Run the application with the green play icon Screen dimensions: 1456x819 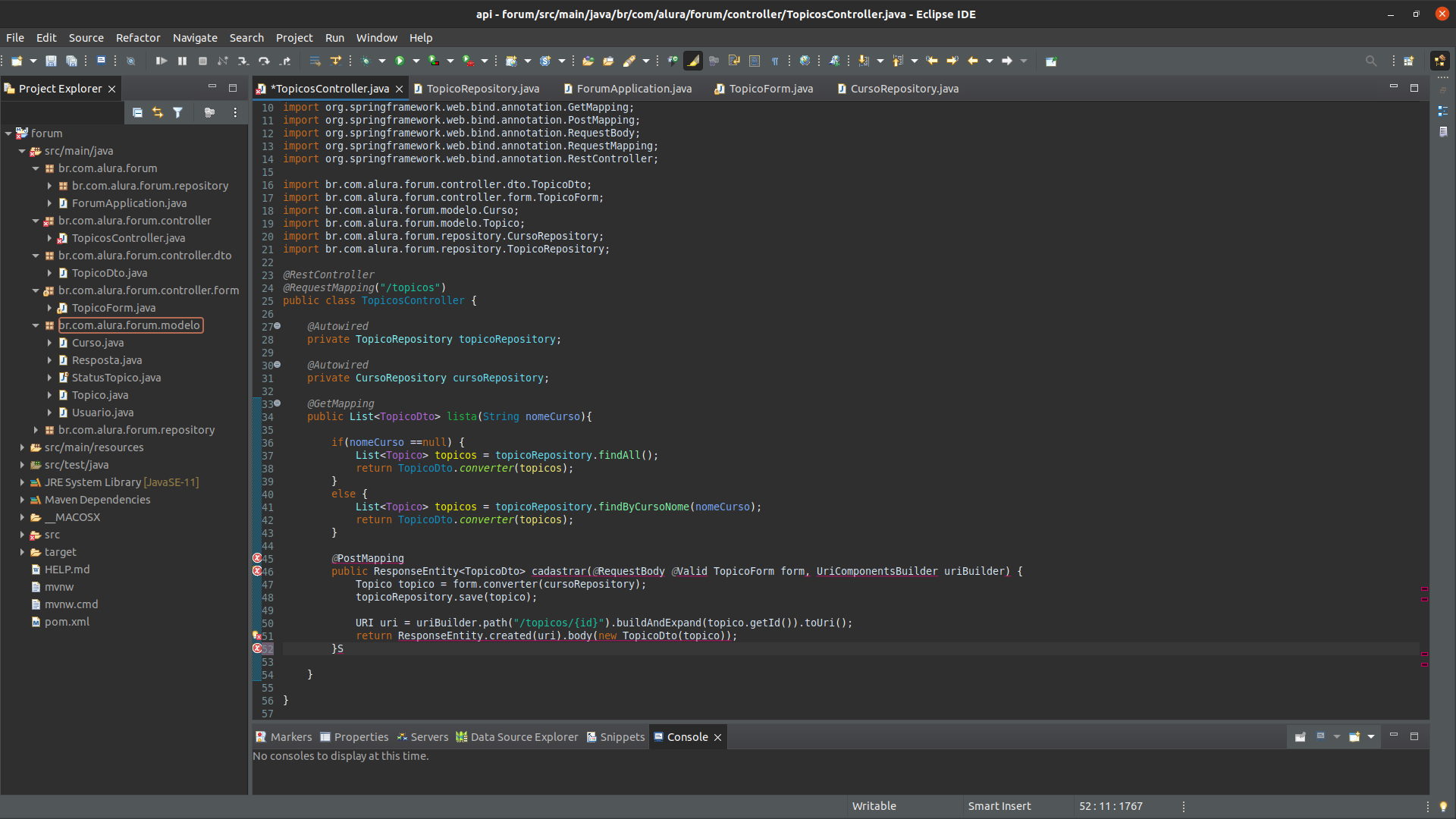pos(400,61)
